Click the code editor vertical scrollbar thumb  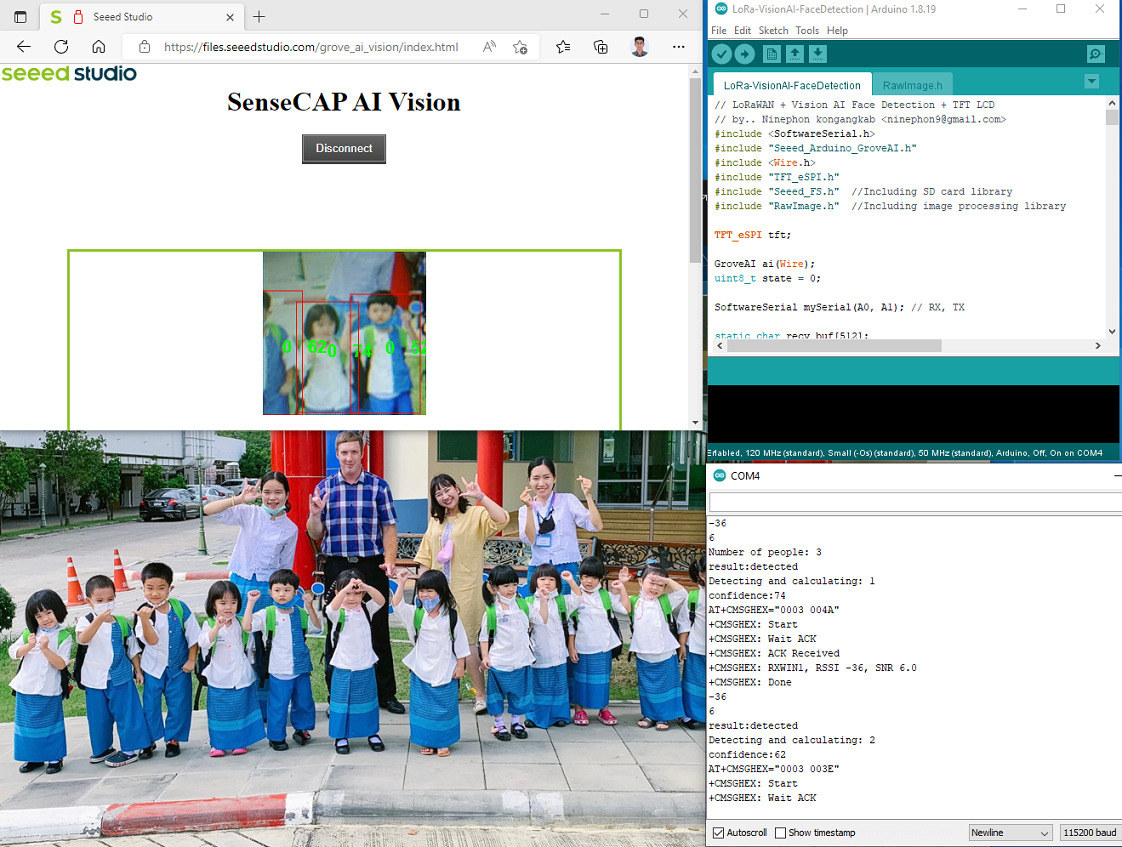(x=1111, y=117)
